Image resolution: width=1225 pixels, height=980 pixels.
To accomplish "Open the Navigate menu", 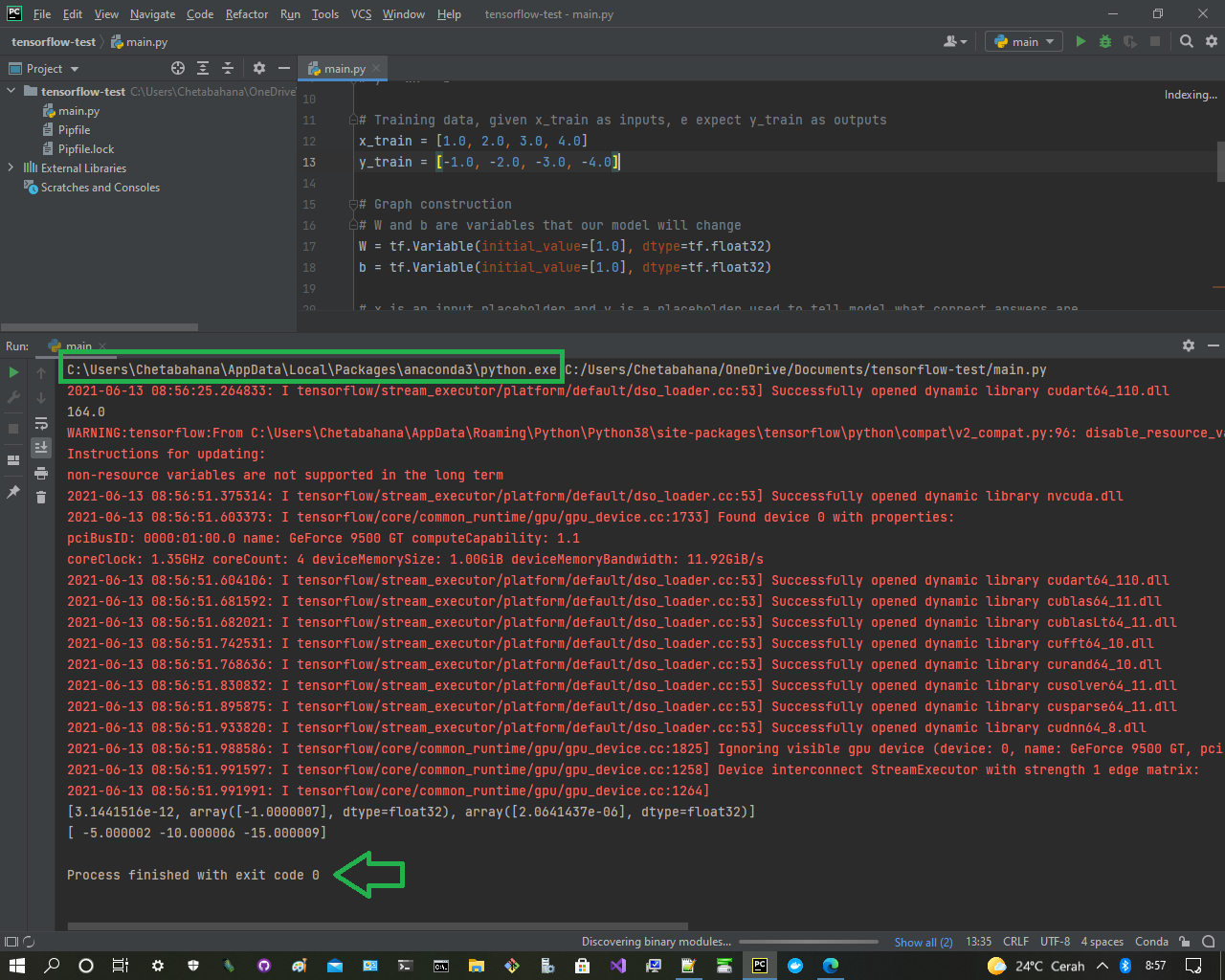I will pyautogui.click(x=153, y=14).
